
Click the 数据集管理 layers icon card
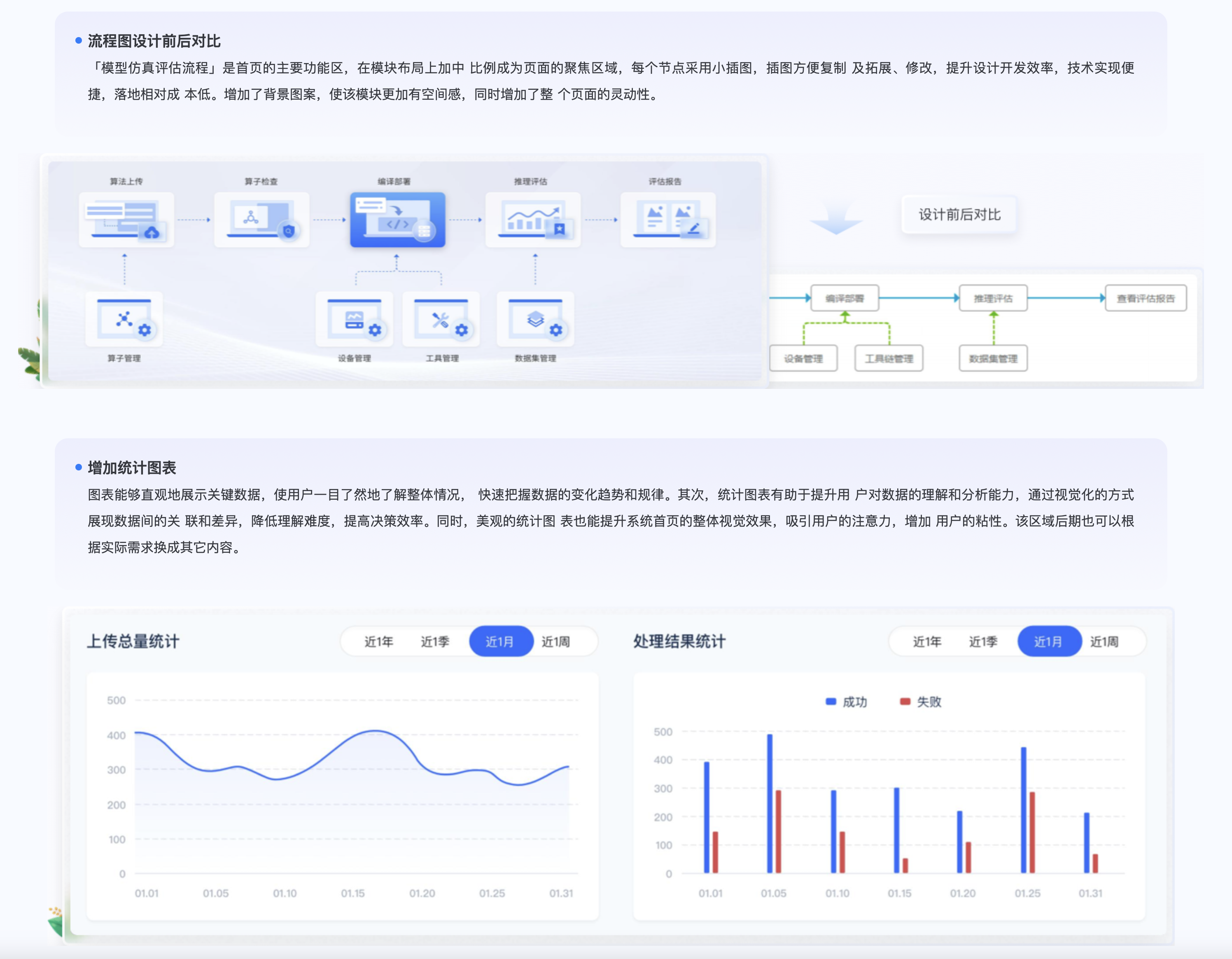point(535,319)
